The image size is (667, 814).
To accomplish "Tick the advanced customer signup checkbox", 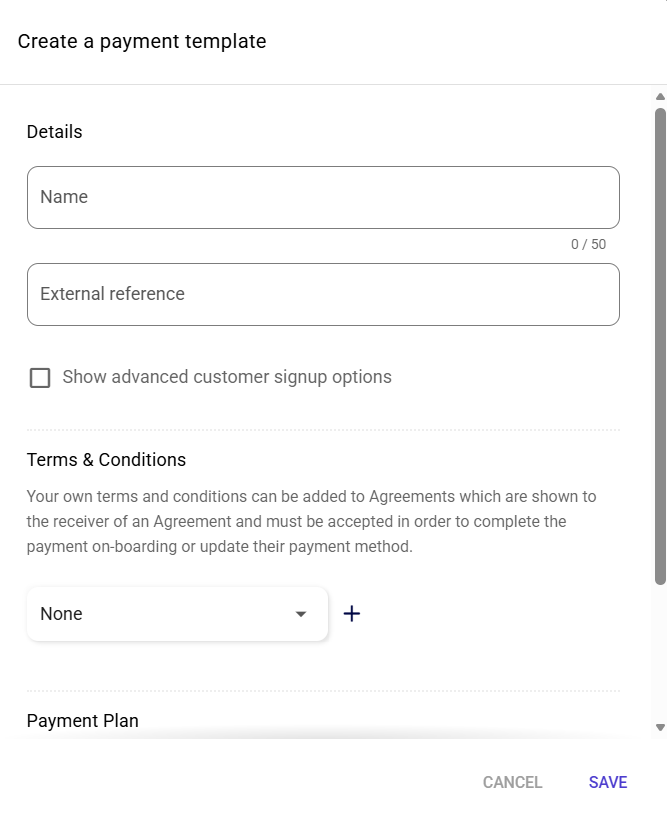I will [40, 378].
